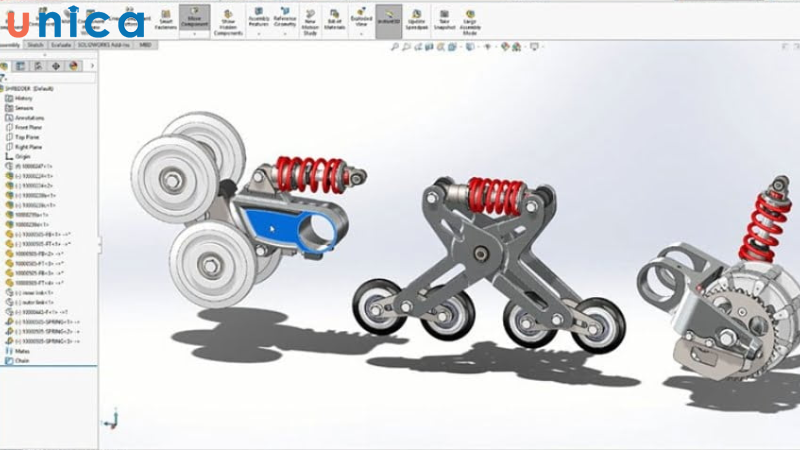Click Edit Appearance icon

click(x=505, y=47)
